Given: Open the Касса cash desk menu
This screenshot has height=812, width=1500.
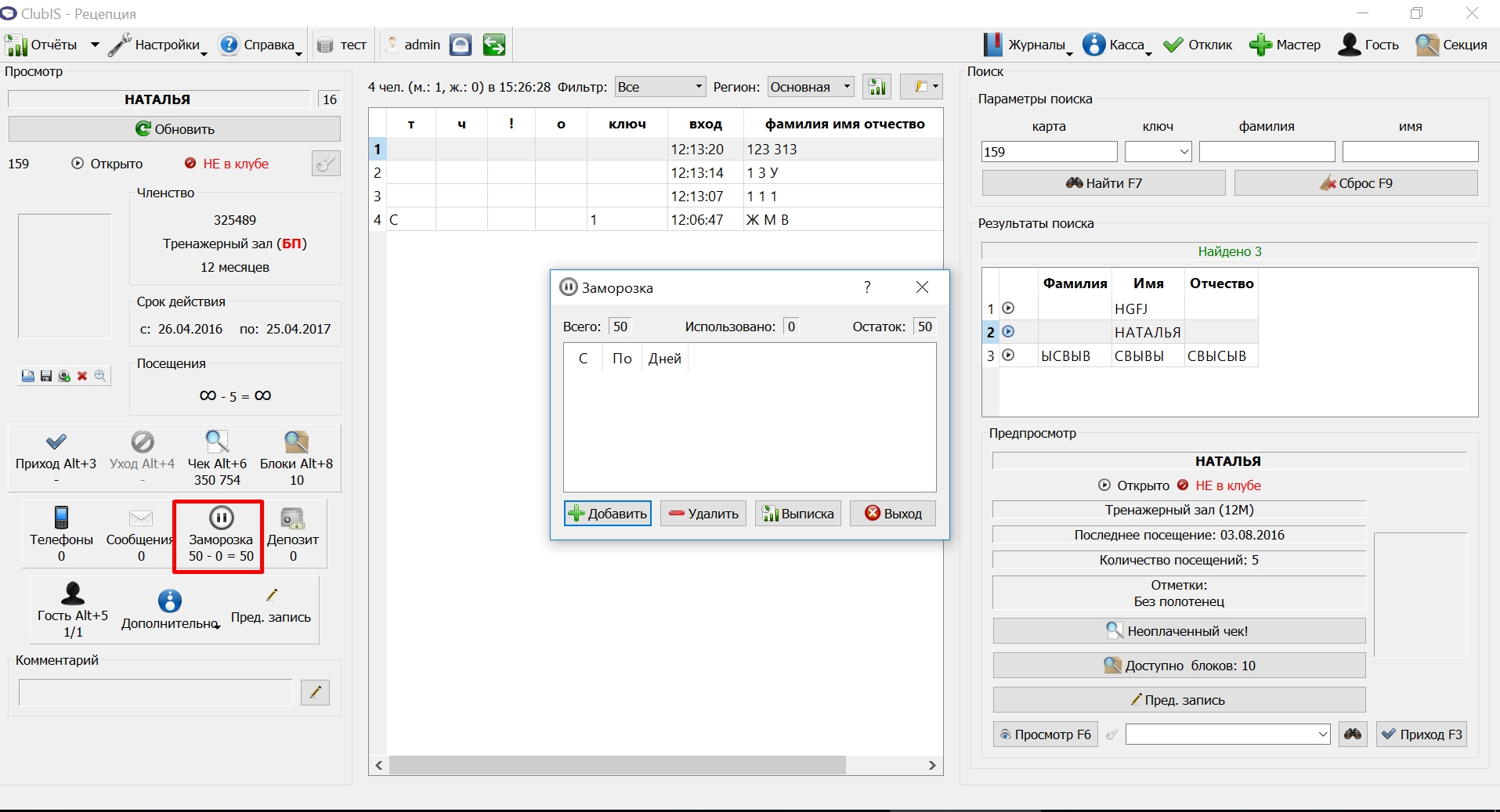Looking at the screenshot, I should [1117, 45].
